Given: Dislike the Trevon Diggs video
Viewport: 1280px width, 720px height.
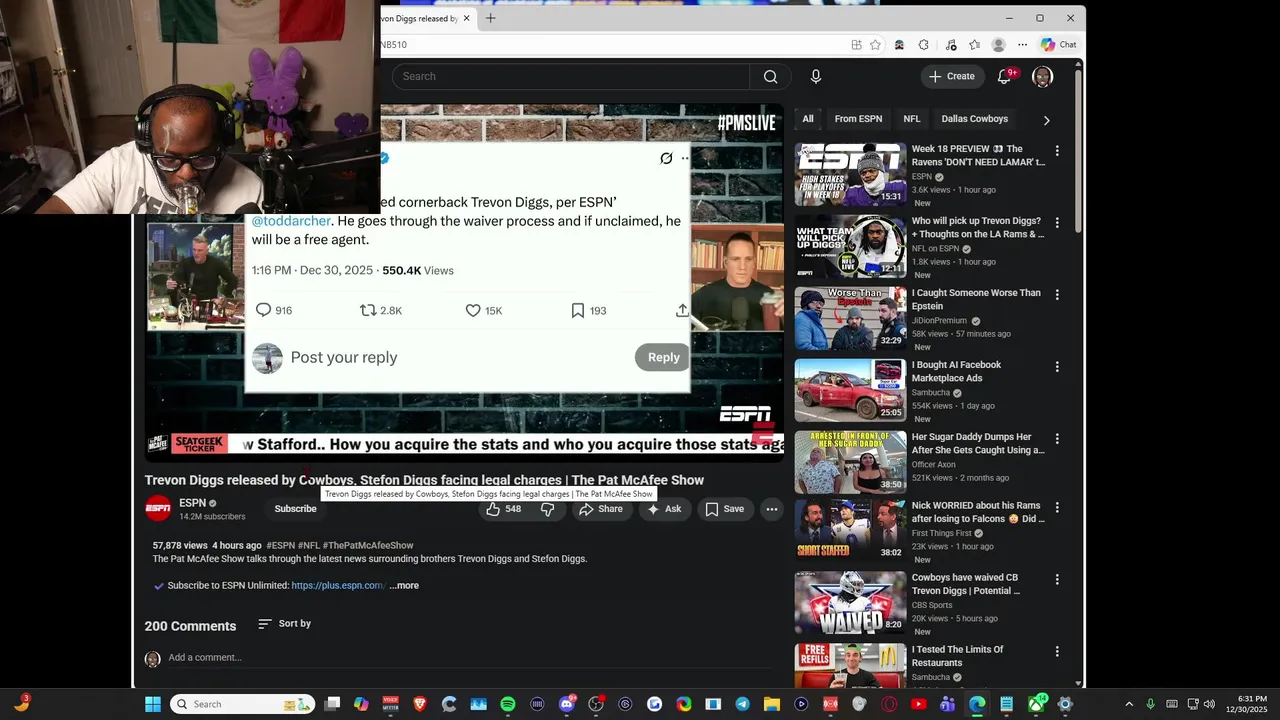Looking at the screenshot, I should 547,509.
